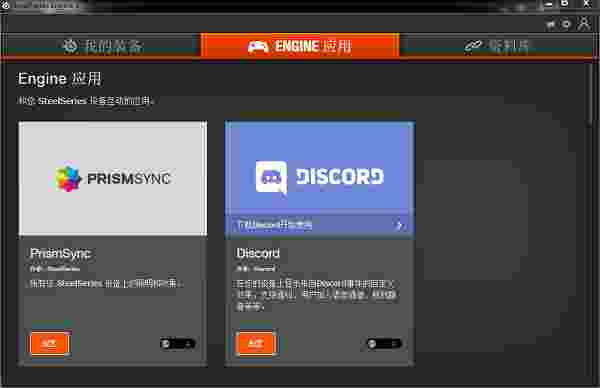Click the gear icon on the first tab
The image size is (600, 388).
[x=70, y=46]
